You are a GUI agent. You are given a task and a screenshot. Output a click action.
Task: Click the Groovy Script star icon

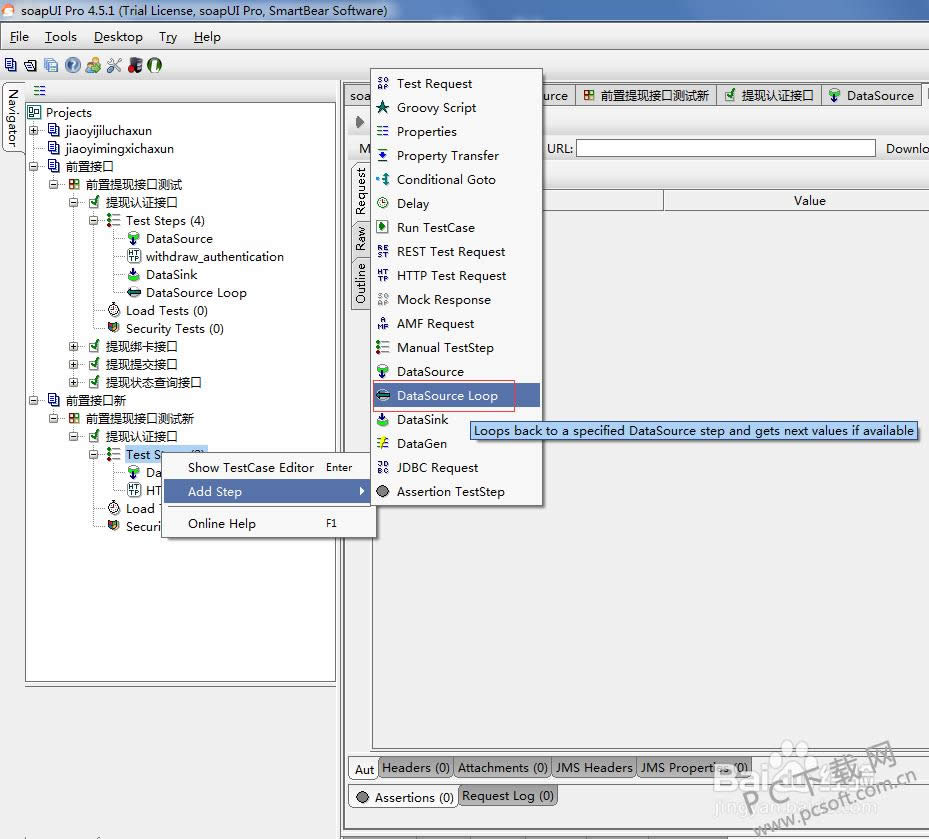pos(382,108)
